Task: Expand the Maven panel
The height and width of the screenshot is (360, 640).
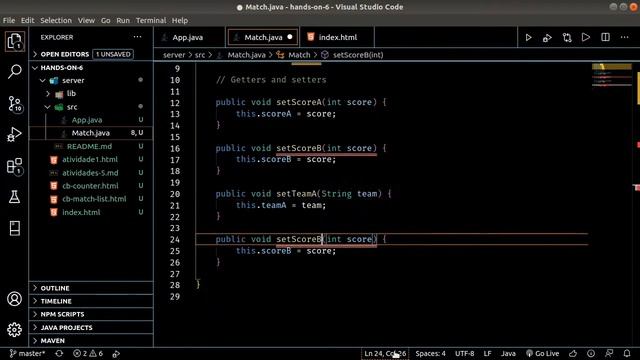Action: (91, 340)
